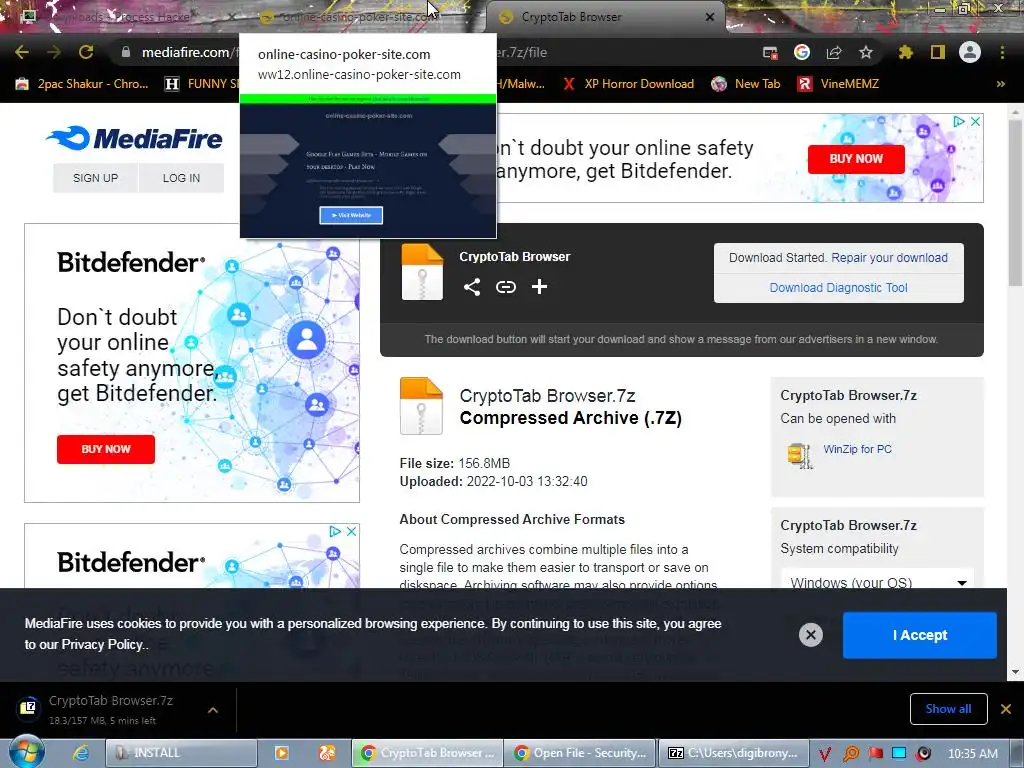Image resolution: width=1024 pixels, height=768 pixels.
Task: Click the WinZip icon
Action: (x=800, y=455)
